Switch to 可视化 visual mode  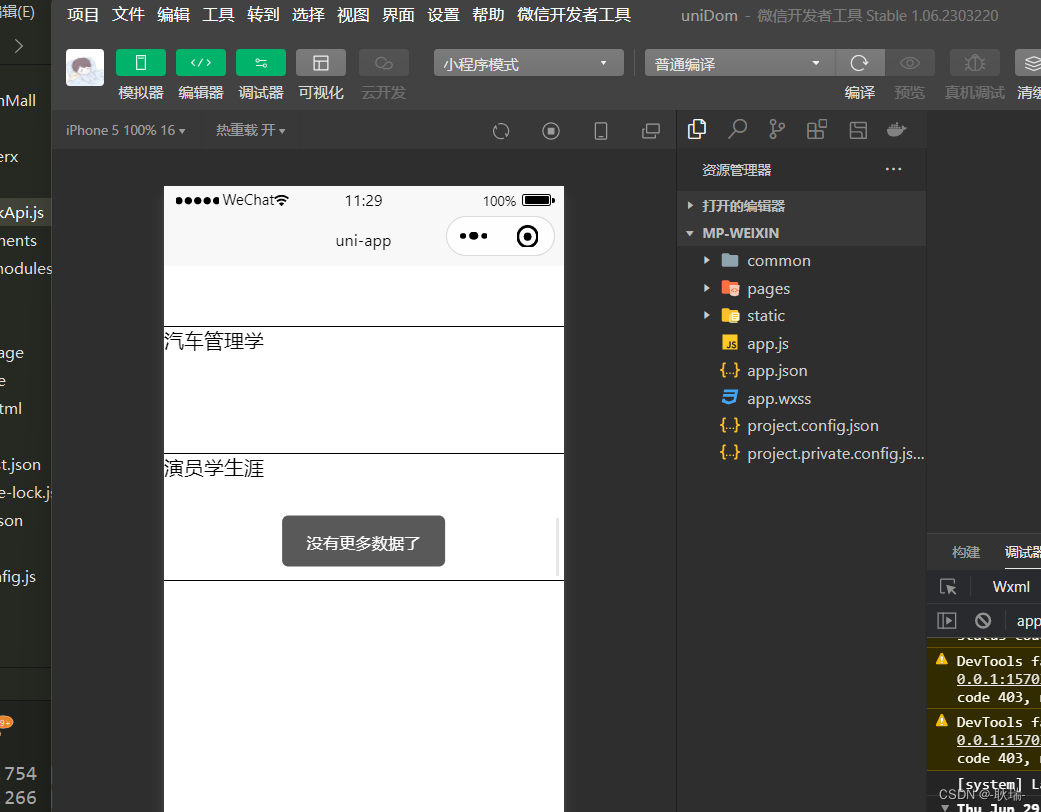pos(320,62)
